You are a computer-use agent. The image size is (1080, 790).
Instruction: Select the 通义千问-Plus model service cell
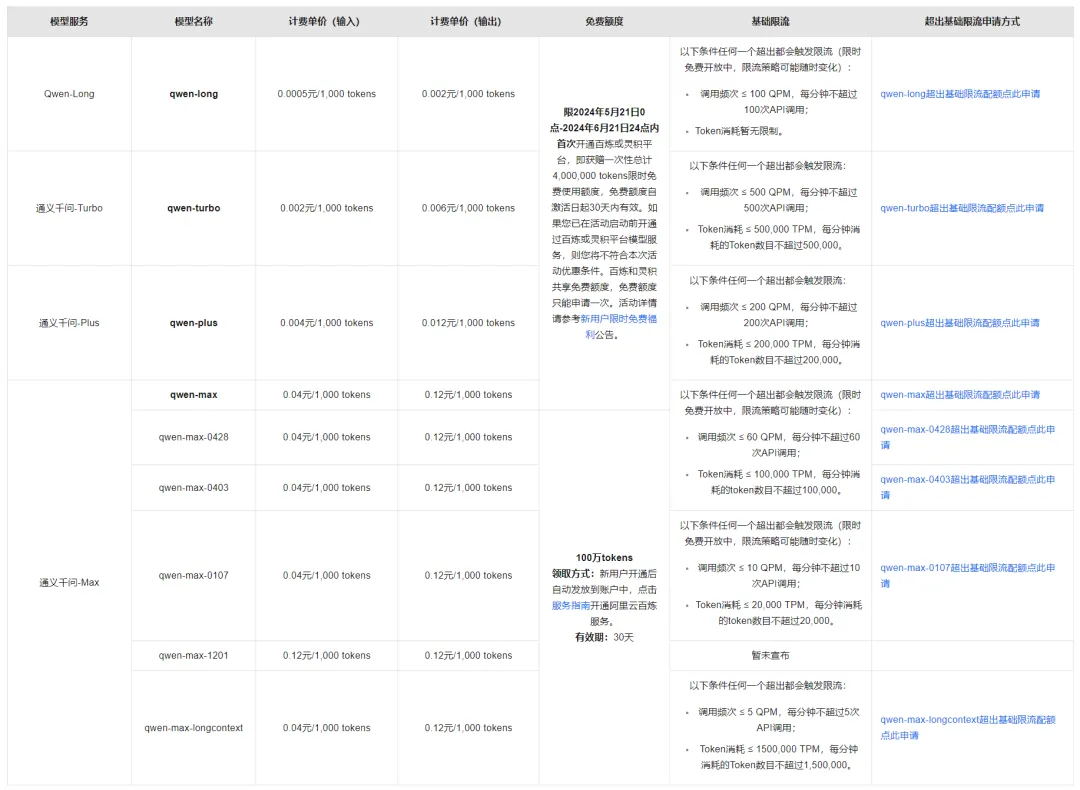(x=69, y=323)
